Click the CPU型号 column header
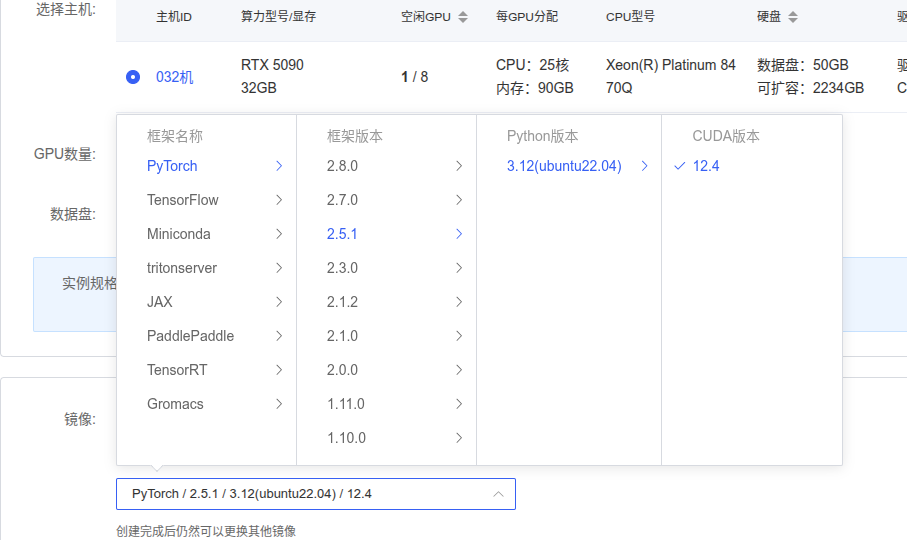 [630, 17]
